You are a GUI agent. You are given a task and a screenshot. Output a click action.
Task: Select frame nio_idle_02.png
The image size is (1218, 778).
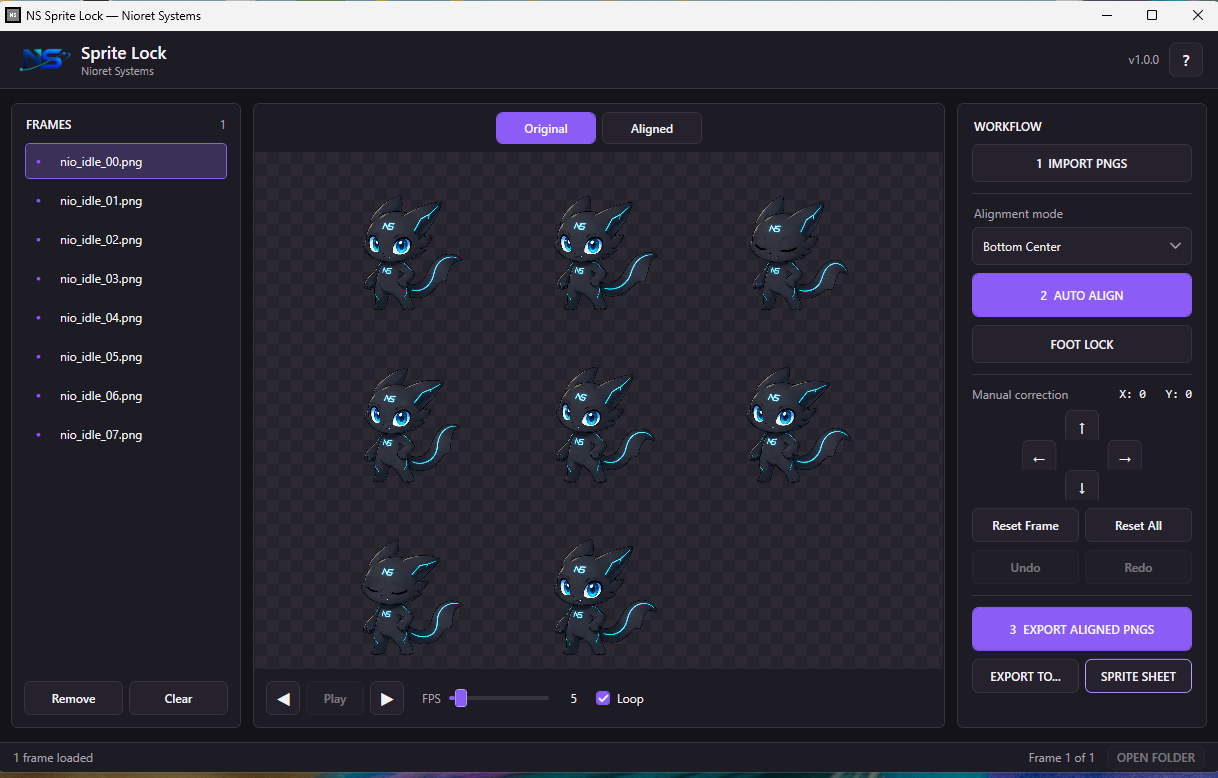126,240
